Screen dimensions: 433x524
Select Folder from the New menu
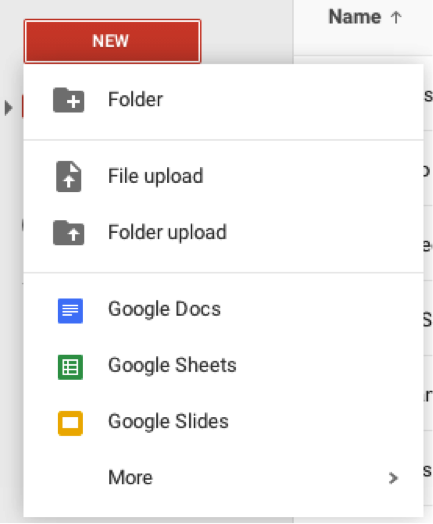(x=224, y=100)
